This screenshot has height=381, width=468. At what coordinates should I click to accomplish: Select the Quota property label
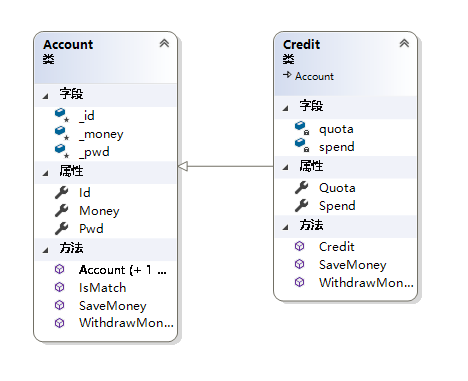click(x=337, y=188)
